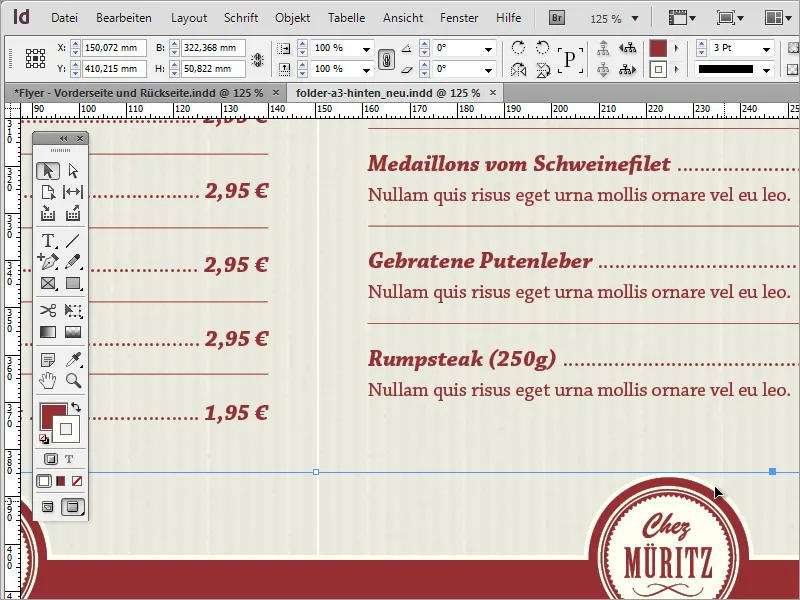
Task: Select the Content Collector tool
Action: 48,213
